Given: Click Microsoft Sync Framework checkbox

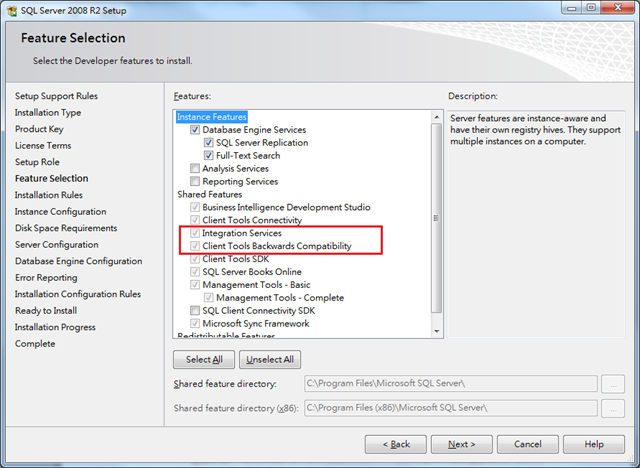Looking at the screenshot, I should (195, 324).
